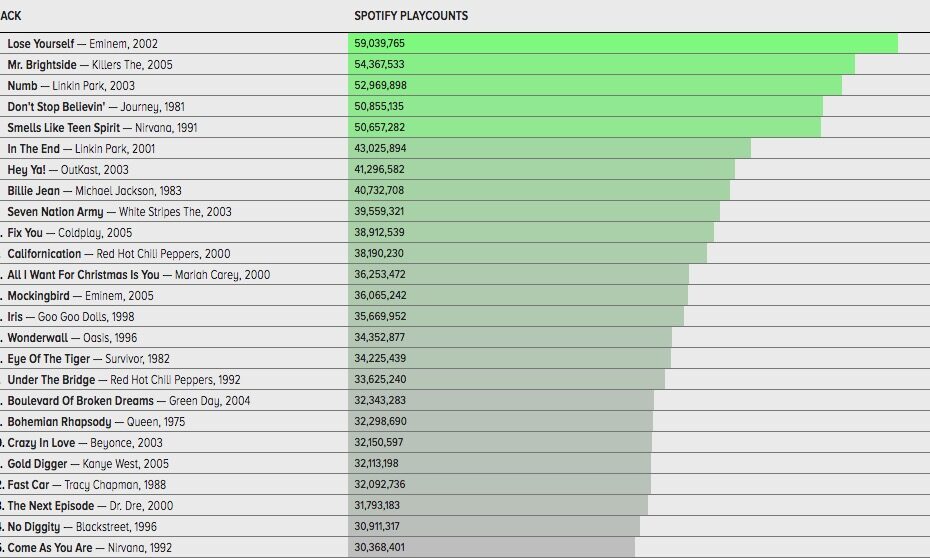
Task: Click the 59,039,765 playcount value
Action: coord(380,43)
